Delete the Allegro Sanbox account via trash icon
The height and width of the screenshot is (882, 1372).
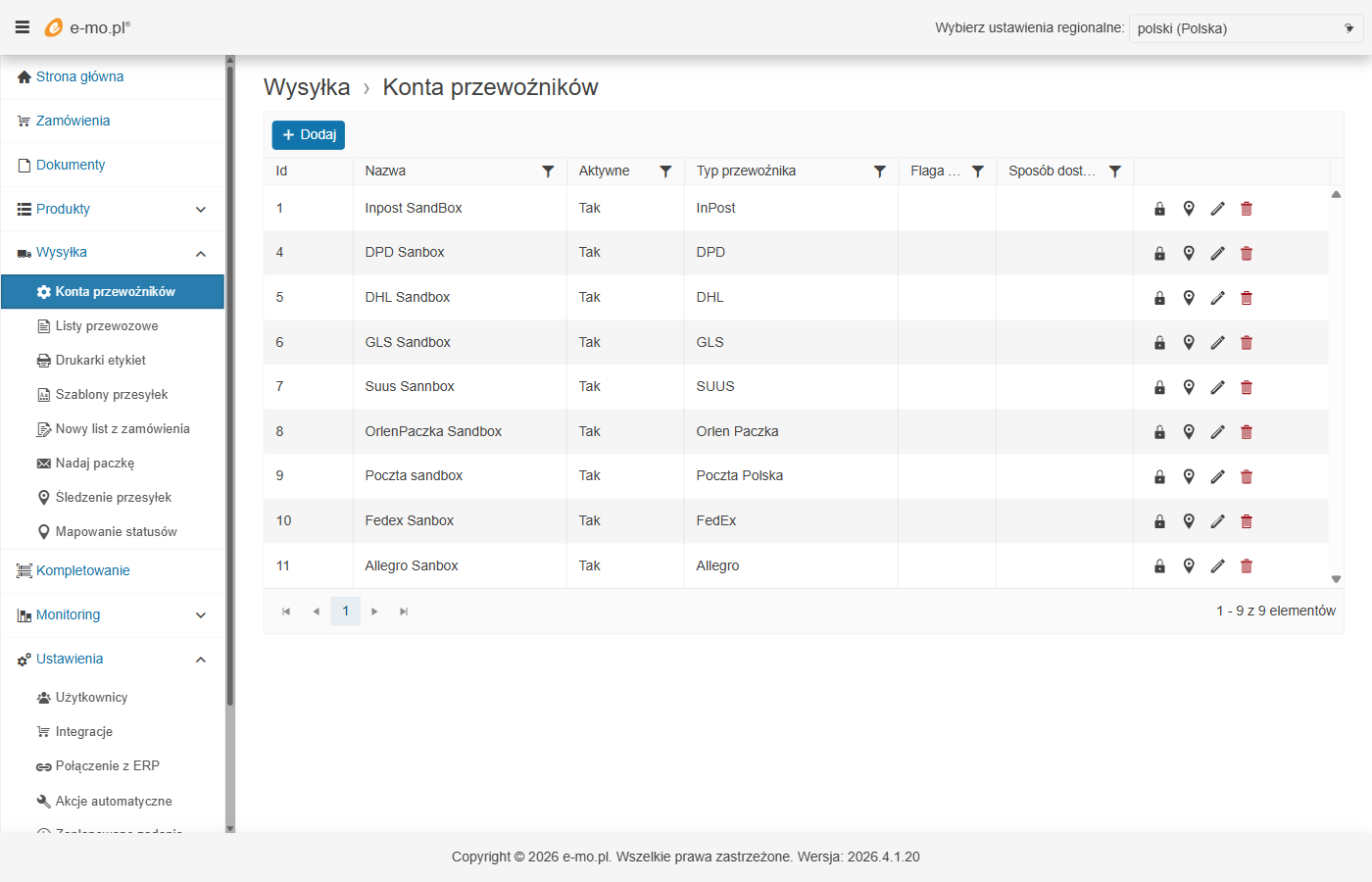pos(1247,566)
